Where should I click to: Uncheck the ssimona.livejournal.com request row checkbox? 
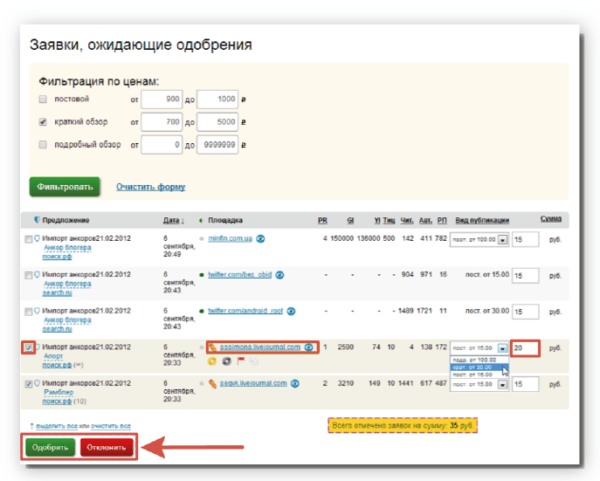coord(29,347)
